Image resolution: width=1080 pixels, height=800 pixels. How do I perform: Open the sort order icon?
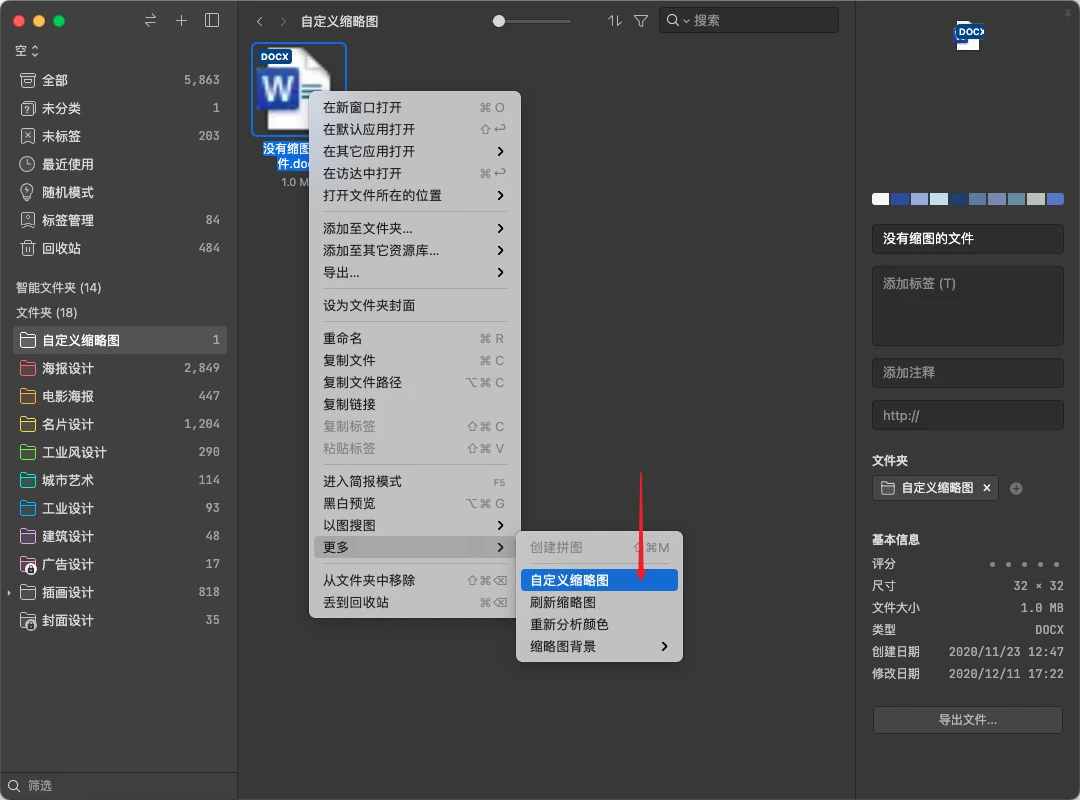point(615,20)
